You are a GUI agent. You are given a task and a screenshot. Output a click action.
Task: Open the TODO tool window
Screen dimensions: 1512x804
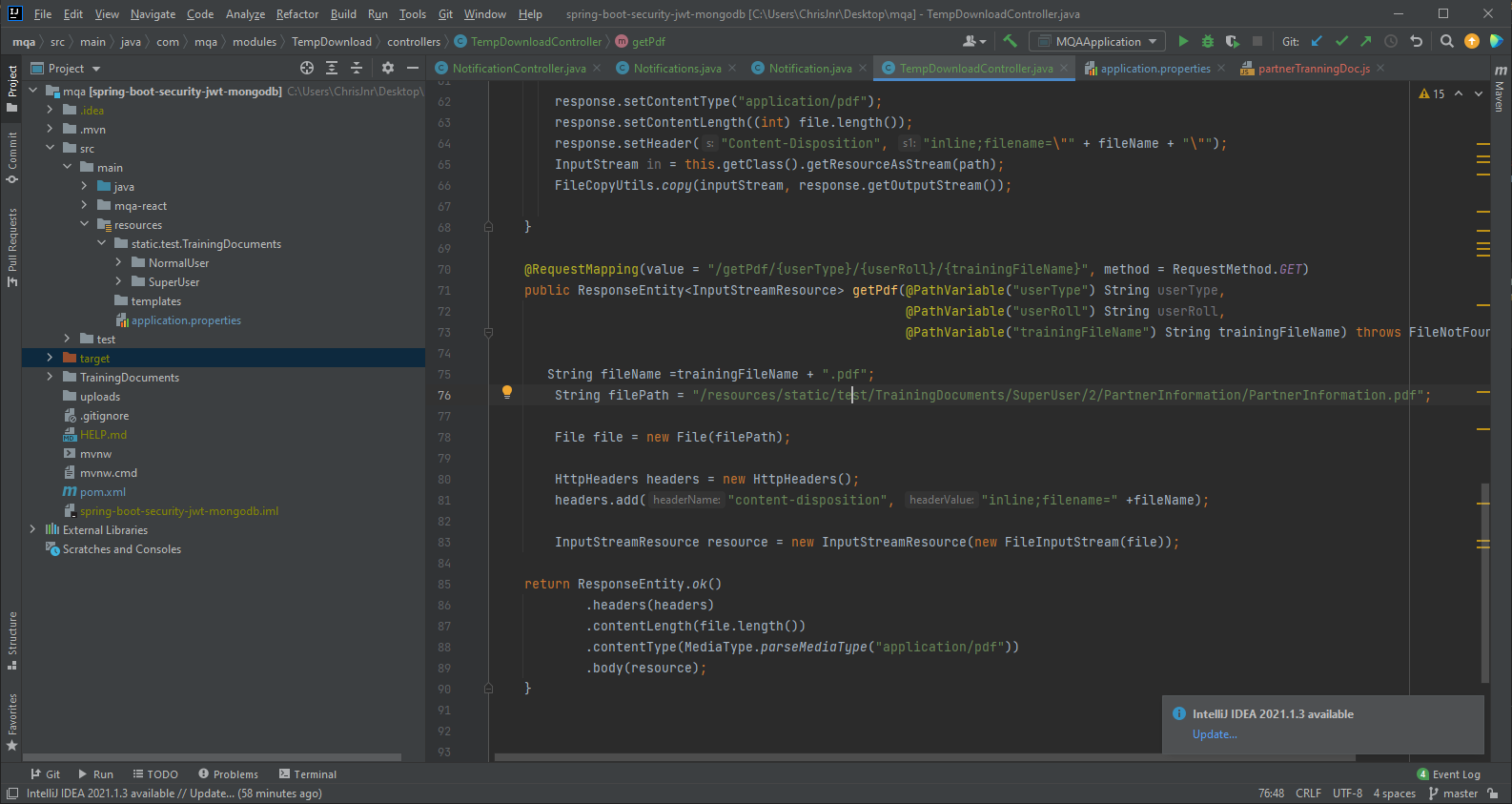[155, 774]
